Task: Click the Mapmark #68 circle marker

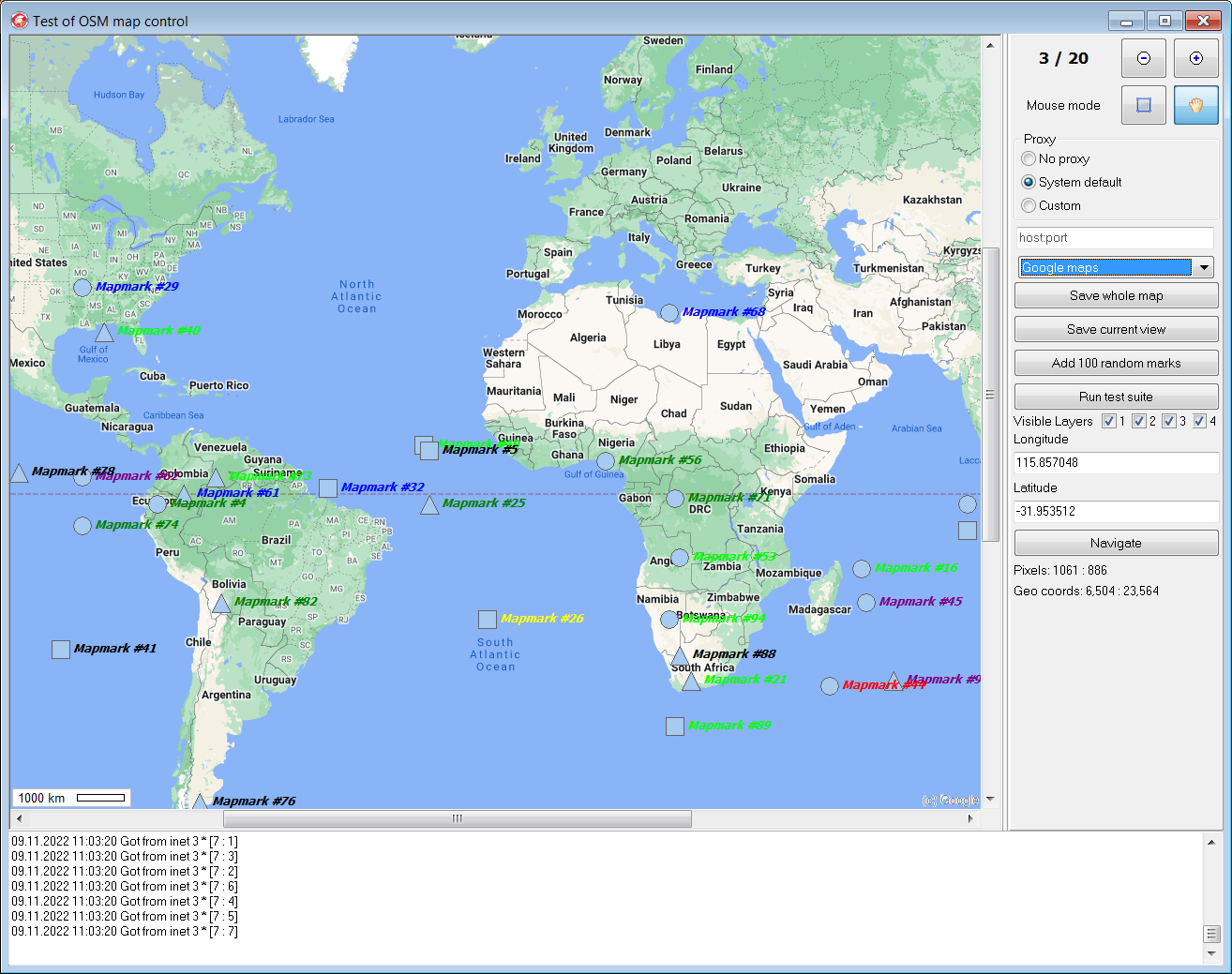Action: (x=669, y=313)
